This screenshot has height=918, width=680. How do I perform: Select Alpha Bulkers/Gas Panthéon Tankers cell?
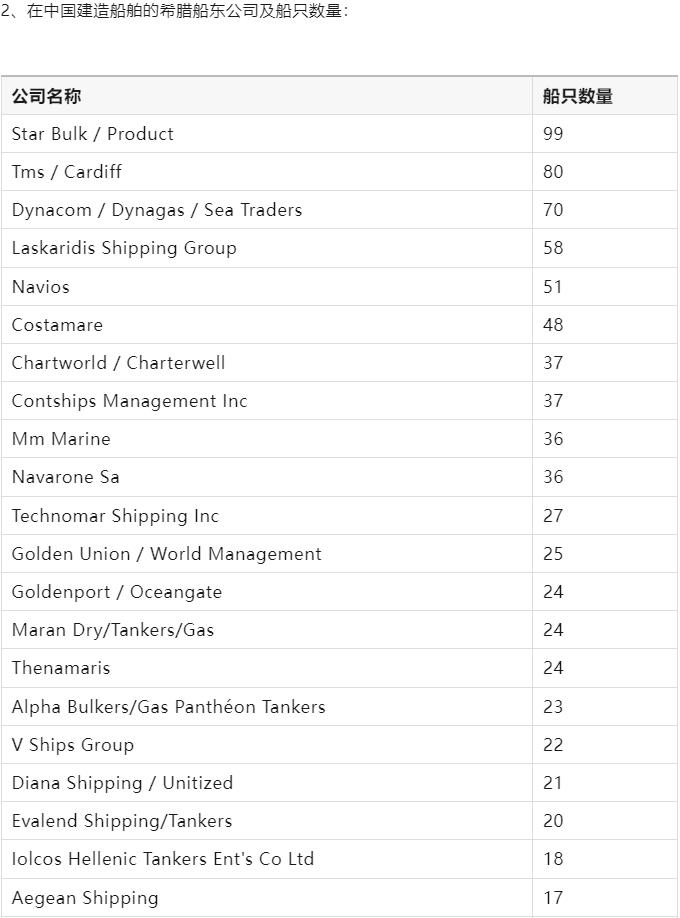[x=266, y=706]
